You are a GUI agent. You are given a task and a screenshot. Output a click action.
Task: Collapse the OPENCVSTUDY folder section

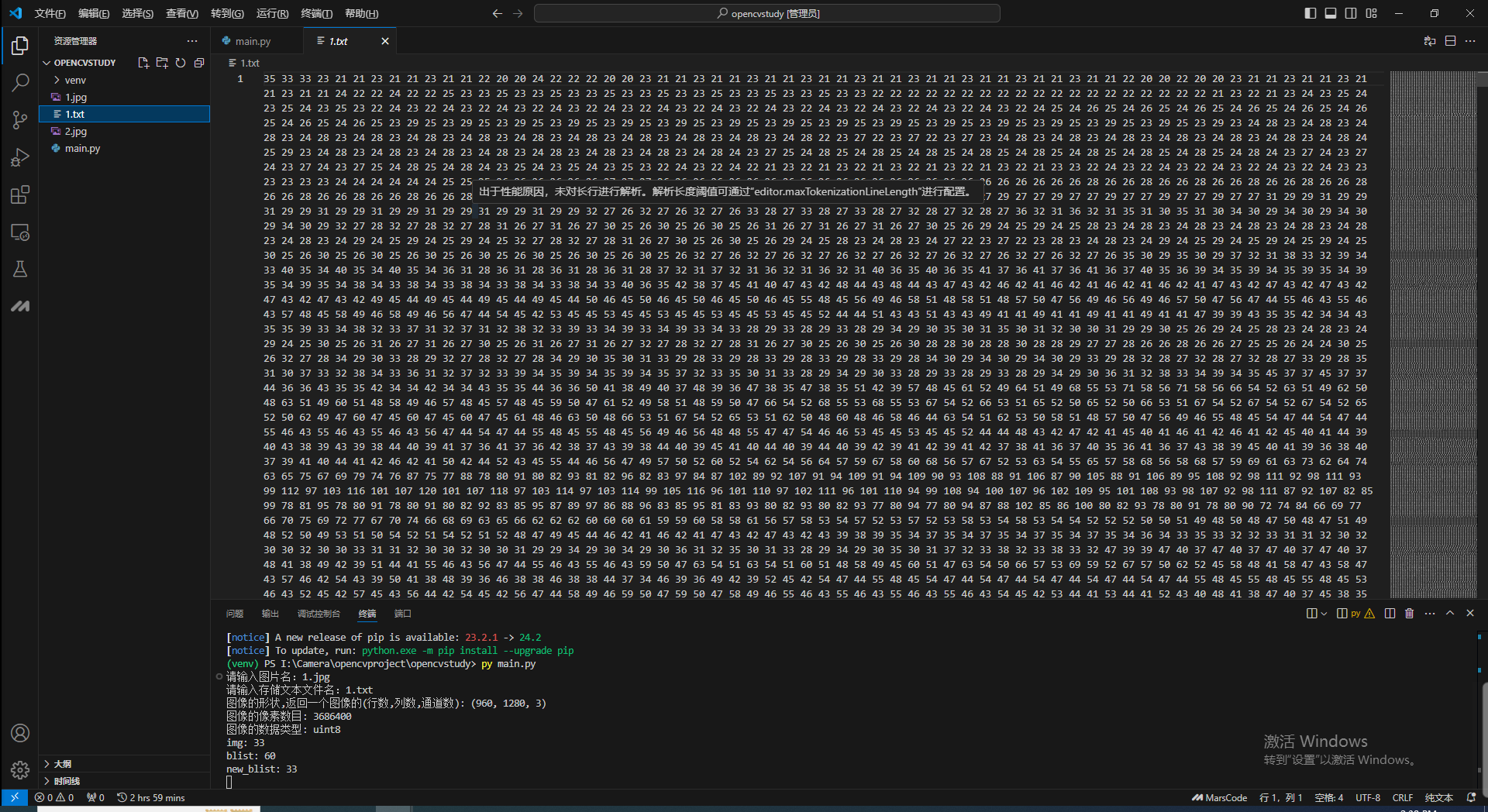click(124, 63)
